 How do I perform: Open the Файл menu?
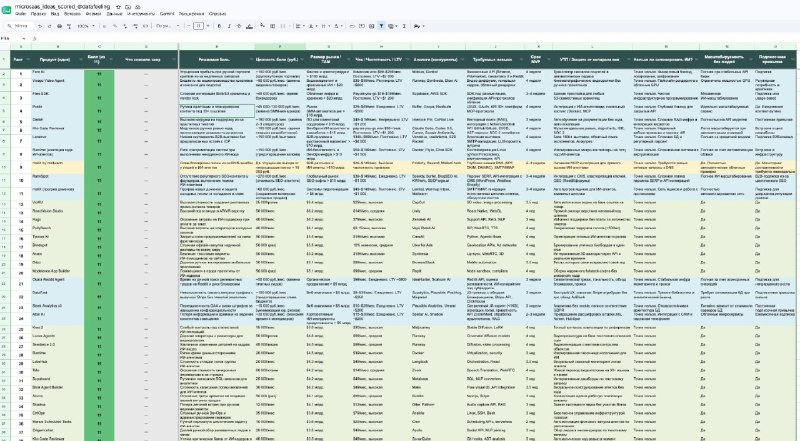(20, 14)
